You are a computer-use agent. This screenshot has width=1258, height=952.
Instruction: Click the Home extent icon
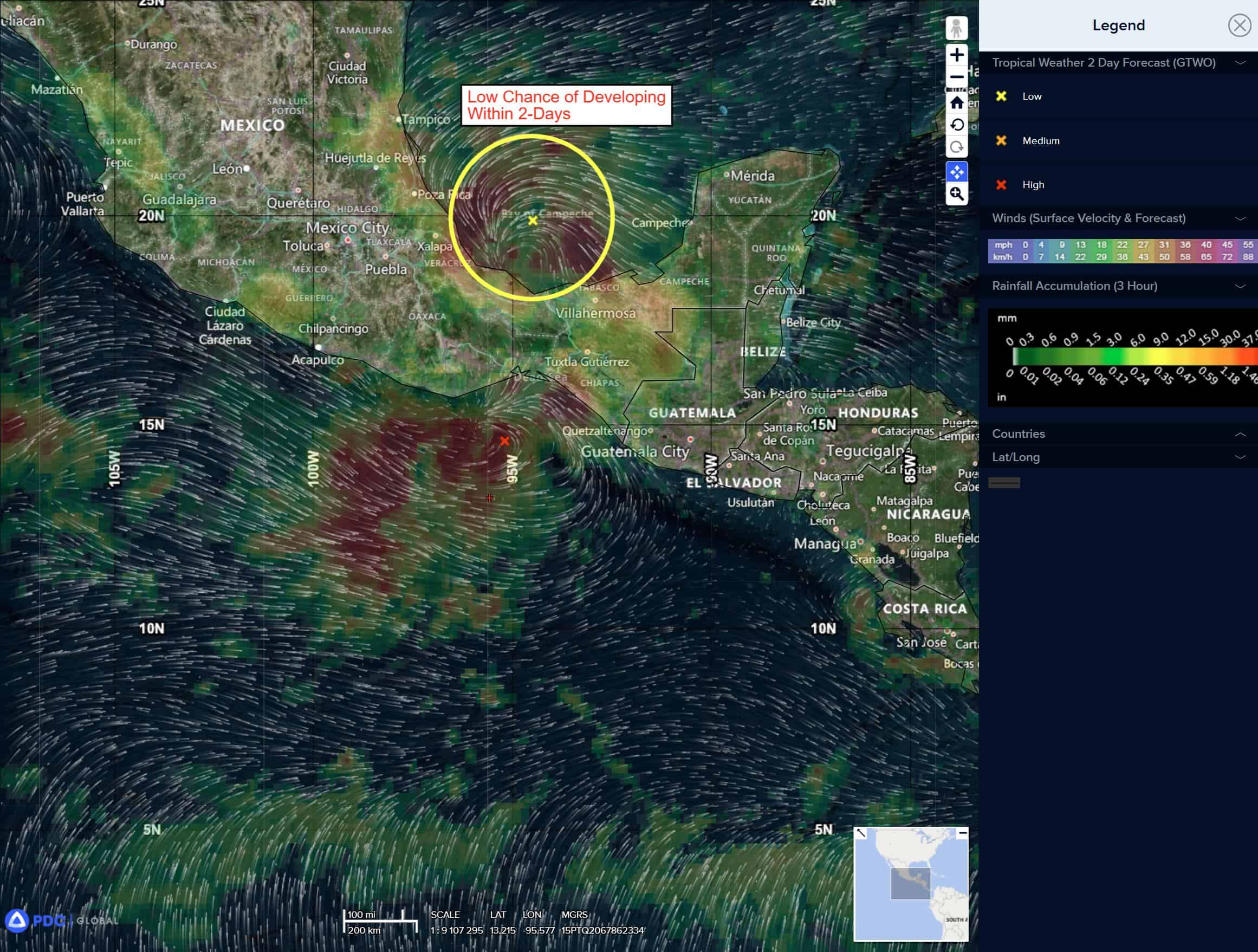[x=956, y=102]
